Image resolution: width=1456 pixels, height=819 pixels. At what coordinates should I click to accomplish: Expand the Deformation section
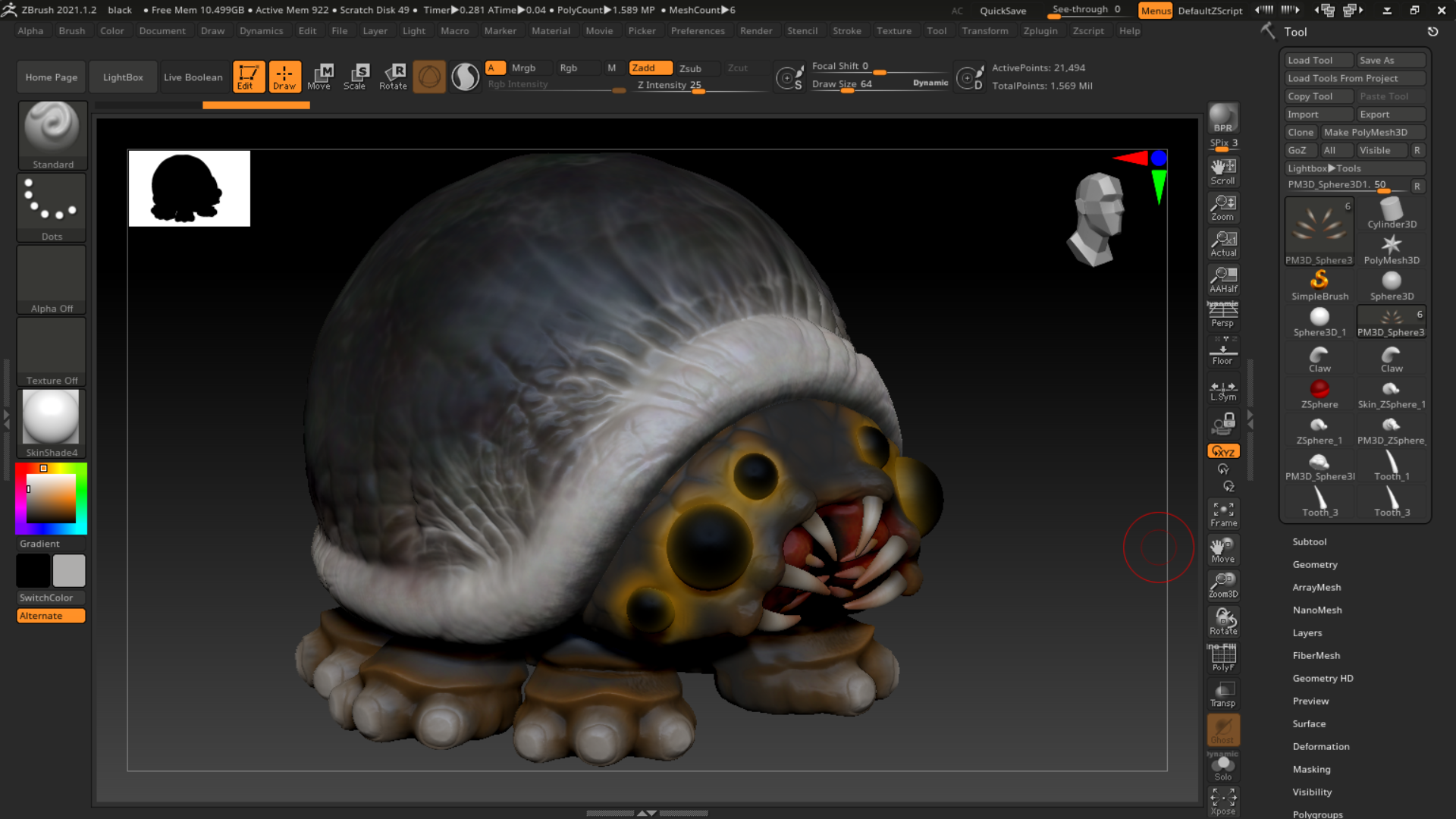coord(1320,746)
